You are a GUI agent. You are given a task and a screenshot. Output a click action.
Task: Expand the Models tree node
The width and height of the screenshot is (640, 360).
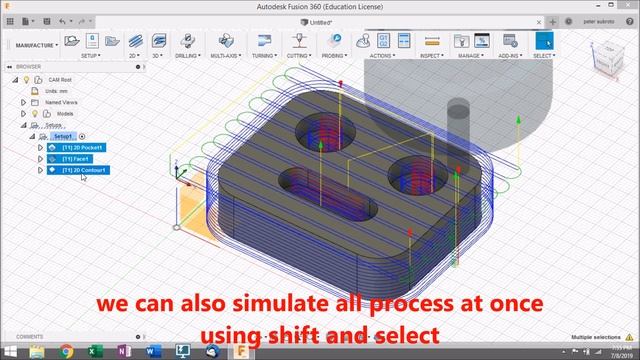(x=23, y=113)
